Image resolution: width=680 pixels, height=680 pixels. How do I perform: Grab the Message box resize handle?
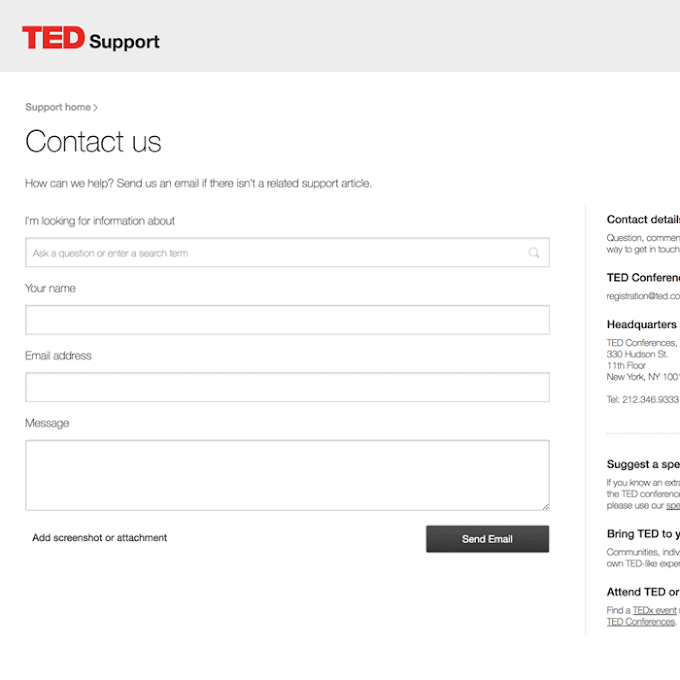(x=545, y=506)
